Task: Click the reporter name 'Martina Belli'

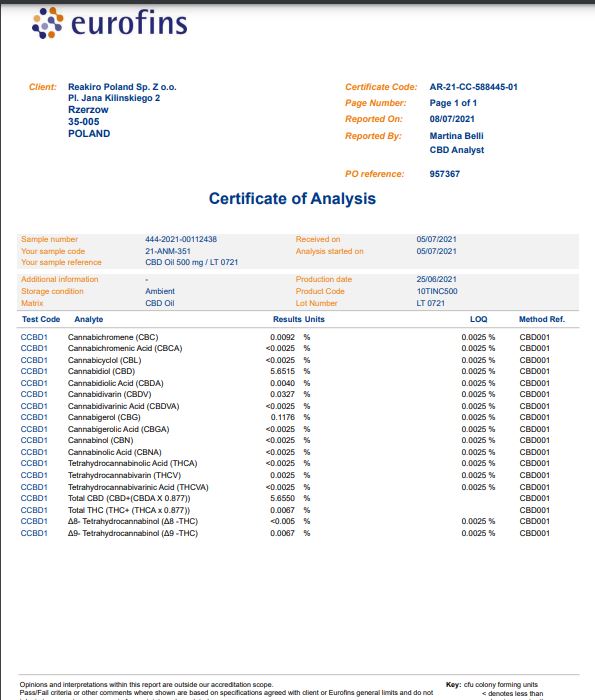Action: pos(456,136)
